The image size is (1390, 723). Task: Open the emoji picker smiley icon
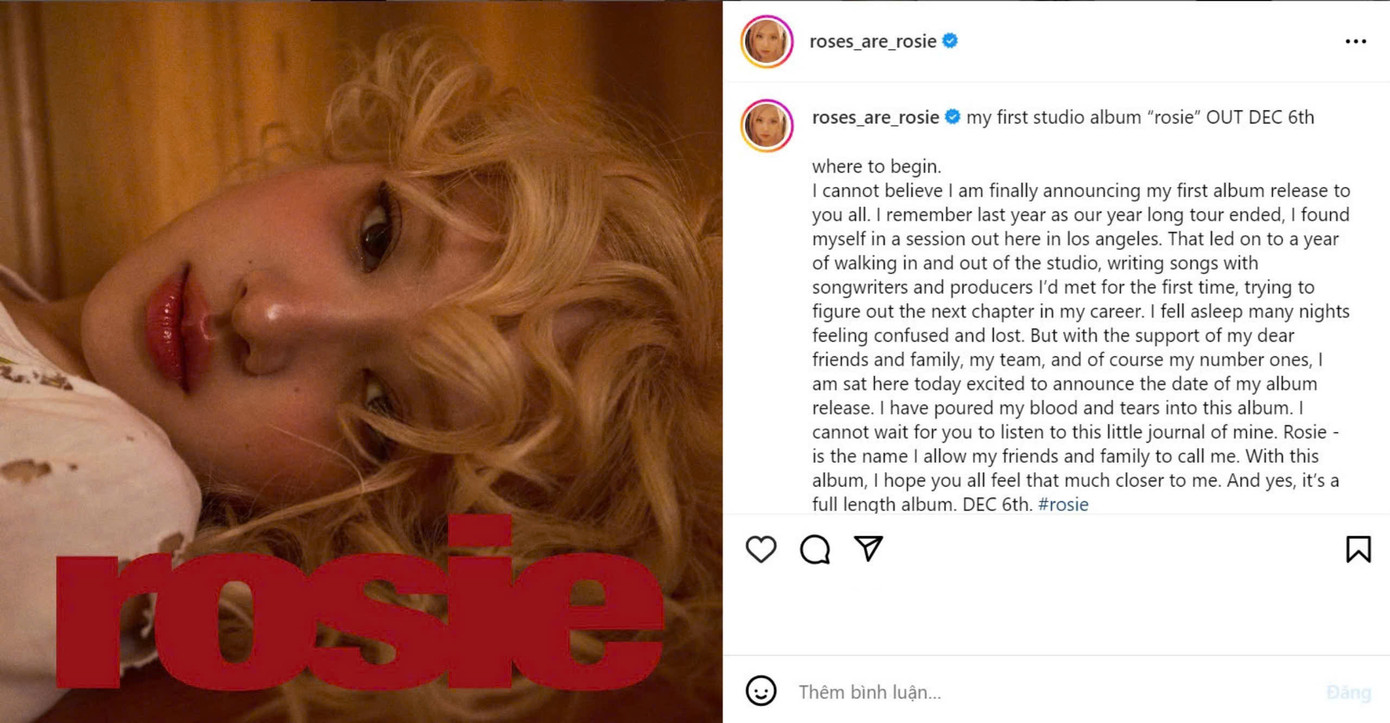[761, 691]
